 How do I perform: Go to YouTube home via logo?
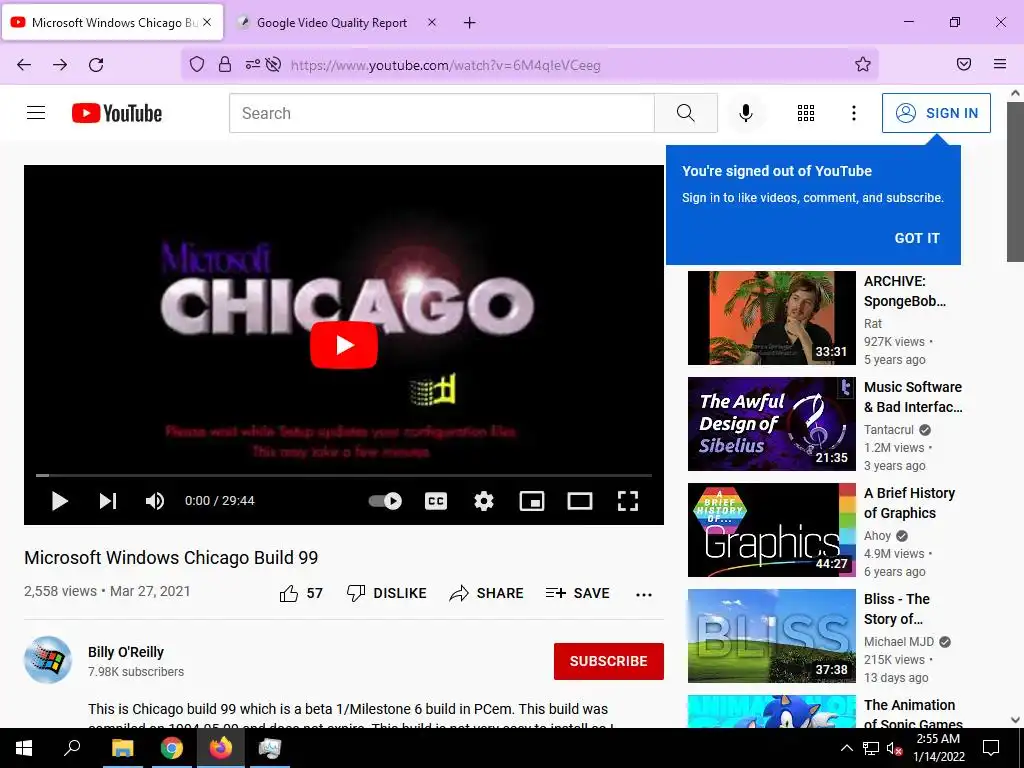tap(117, 113)
